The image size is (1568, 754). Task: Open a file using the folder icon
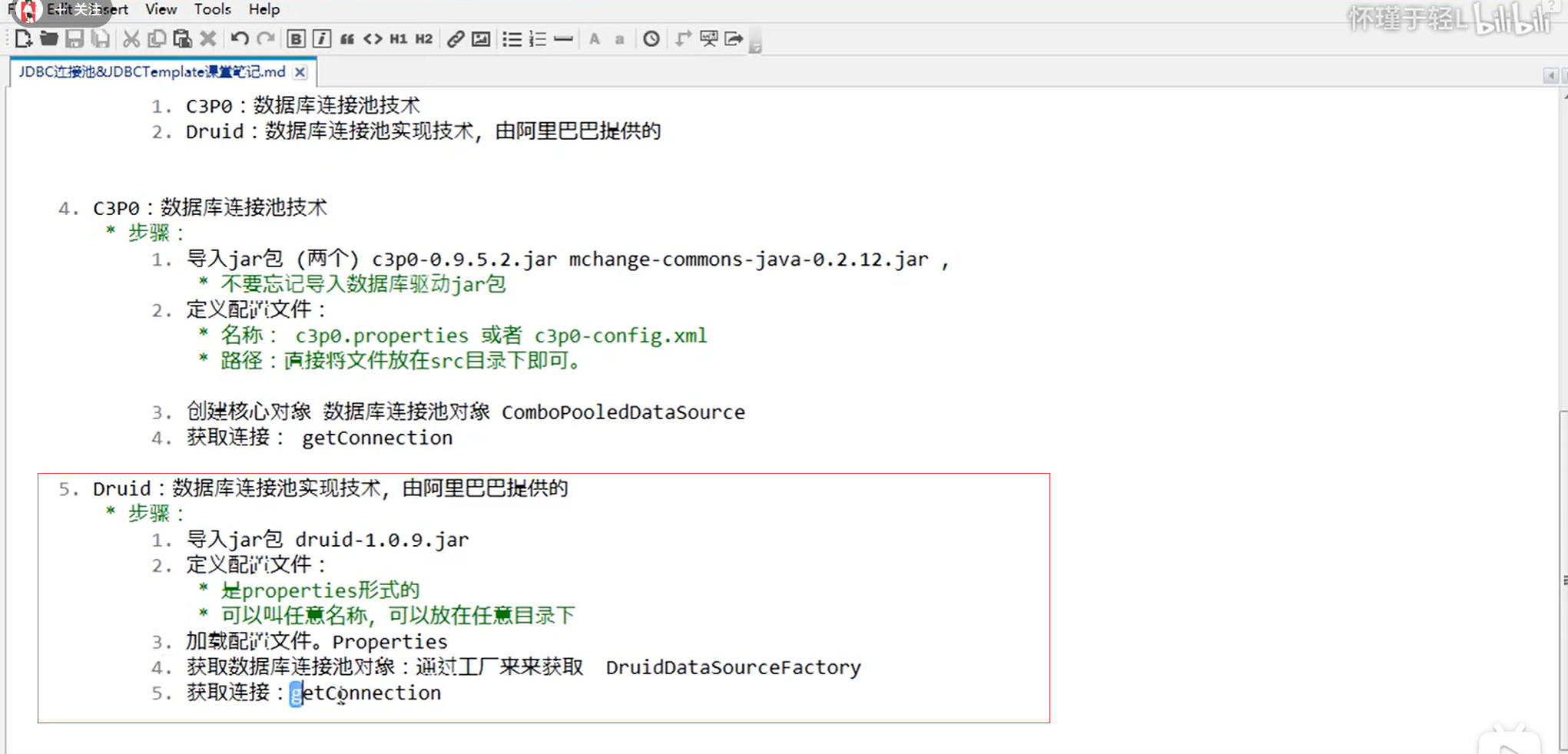(48, 38)
